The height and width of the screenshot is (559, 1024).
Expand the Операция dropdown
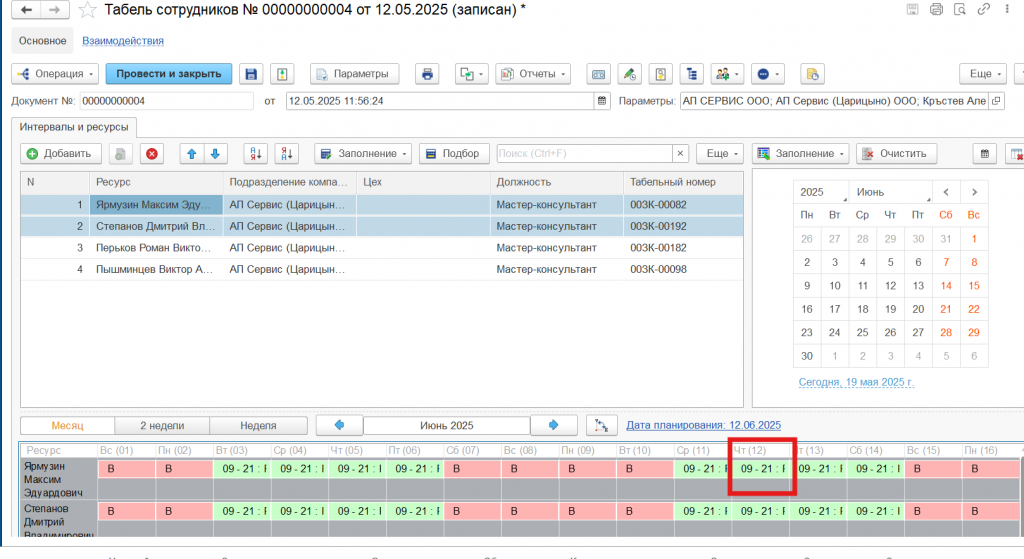55,74
